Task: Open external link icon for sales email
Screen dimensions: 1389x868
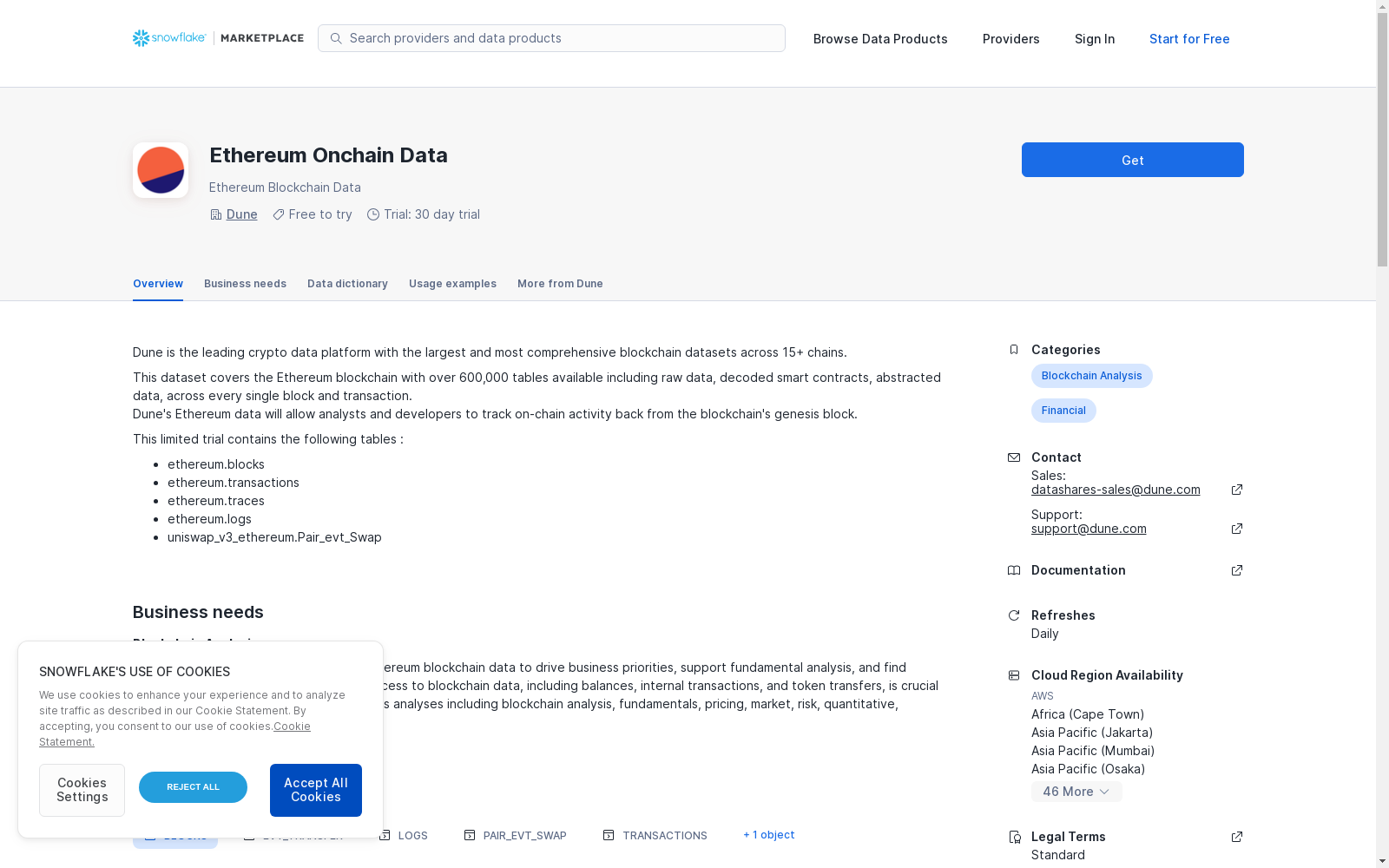Action: (x=1237, y=490)
